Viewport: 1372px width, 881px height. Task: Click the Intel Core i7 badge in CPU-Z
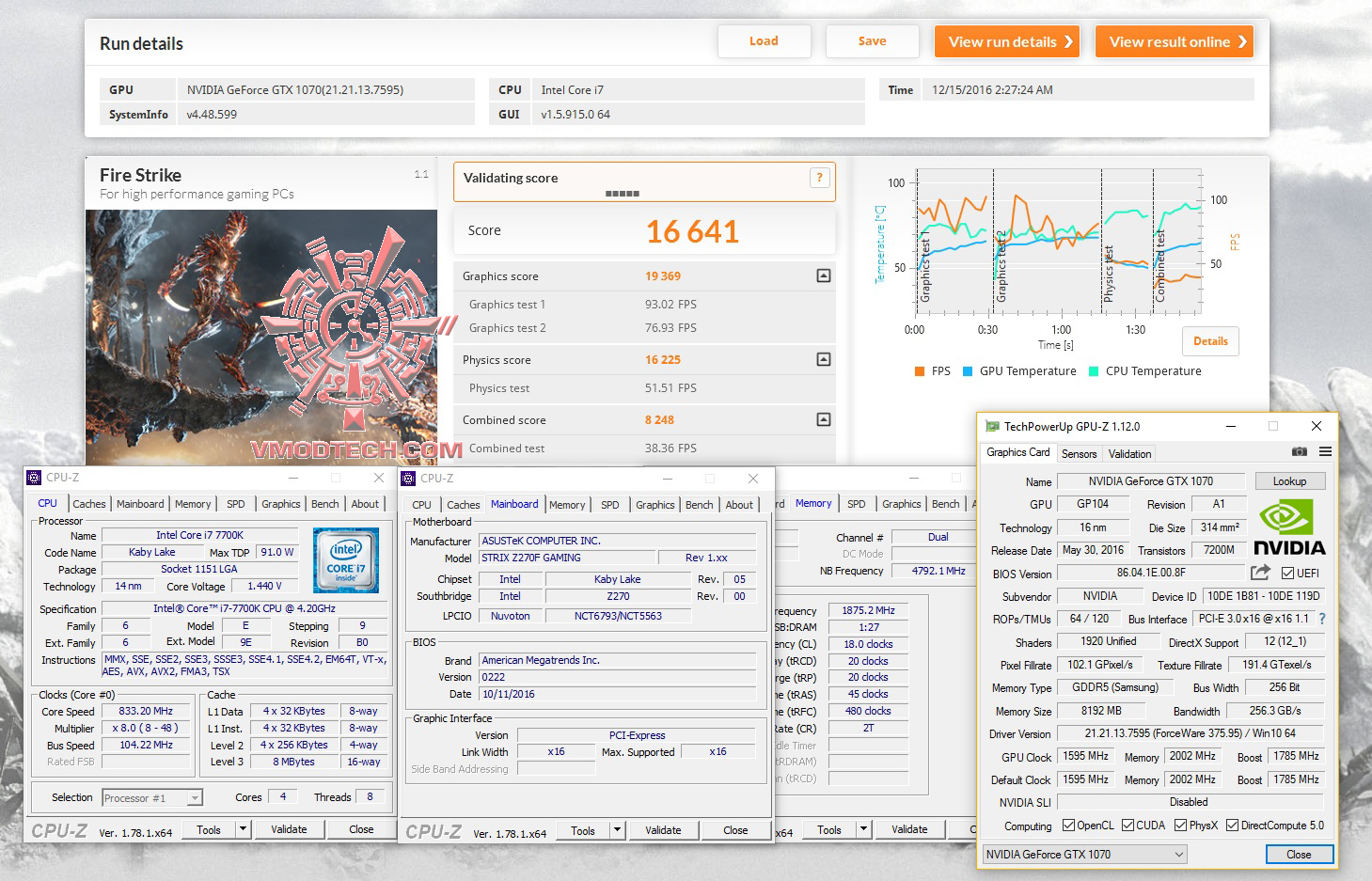(346, 560)
